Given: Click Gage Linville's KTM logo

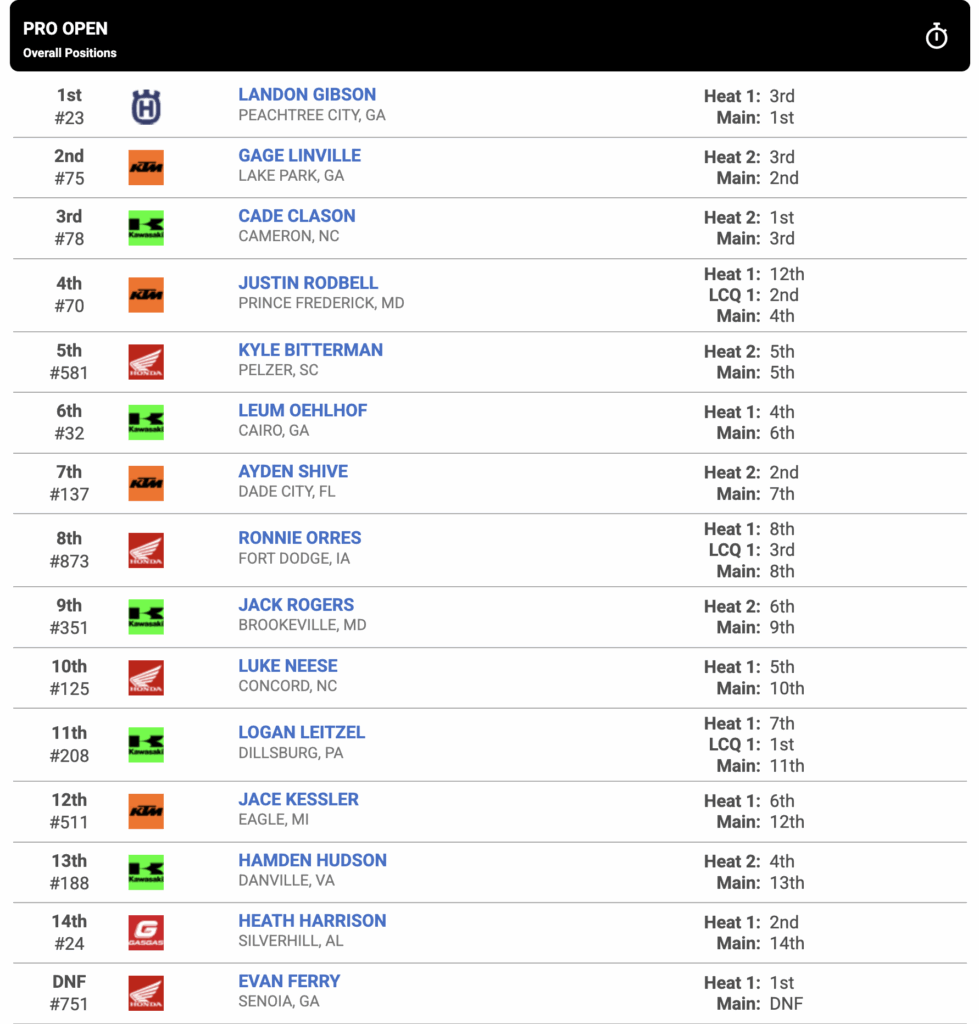Looking at the screenshot, I should pyautogui.click(x=146, y=167).
